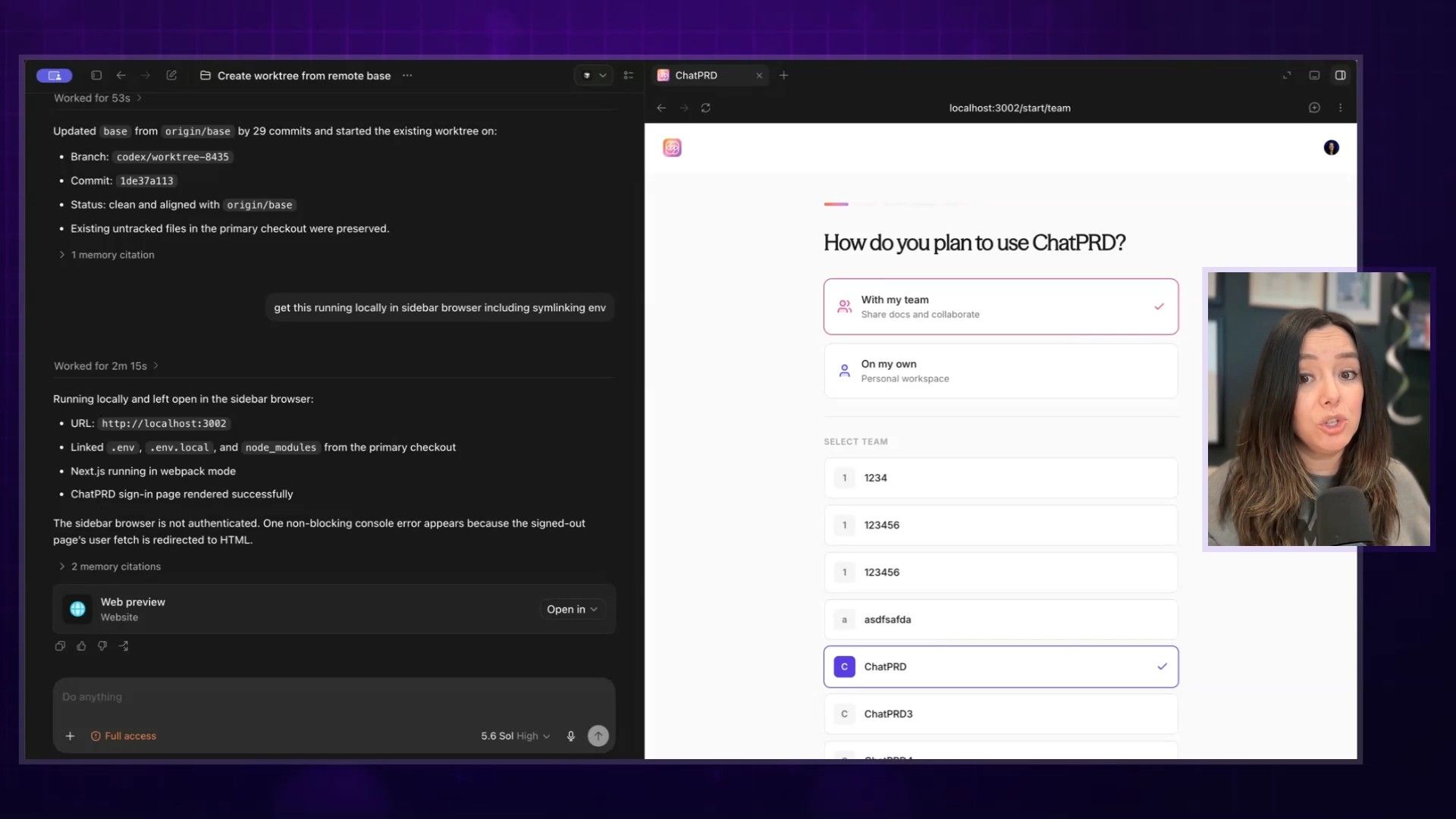Add attachment with plus icon in composer
The image size is (1456, 819).
click(70, 736)
